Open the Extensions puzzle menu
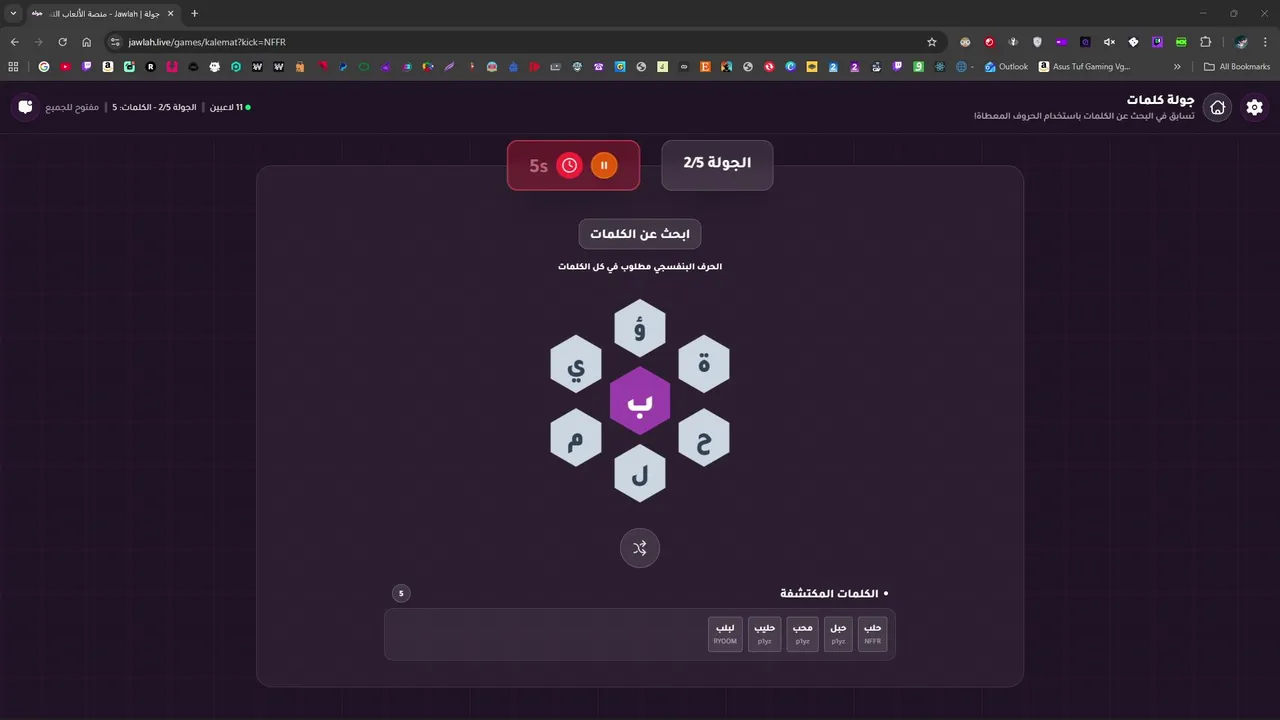This screenshot has width=1280, height=720. [1205, 42]
